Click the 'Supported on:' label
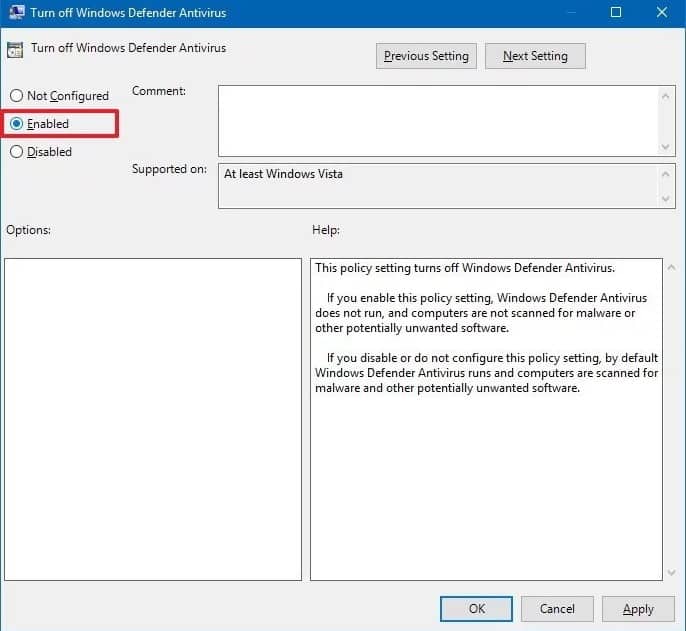This screenshot has height=631, width=686. (169, 169)
